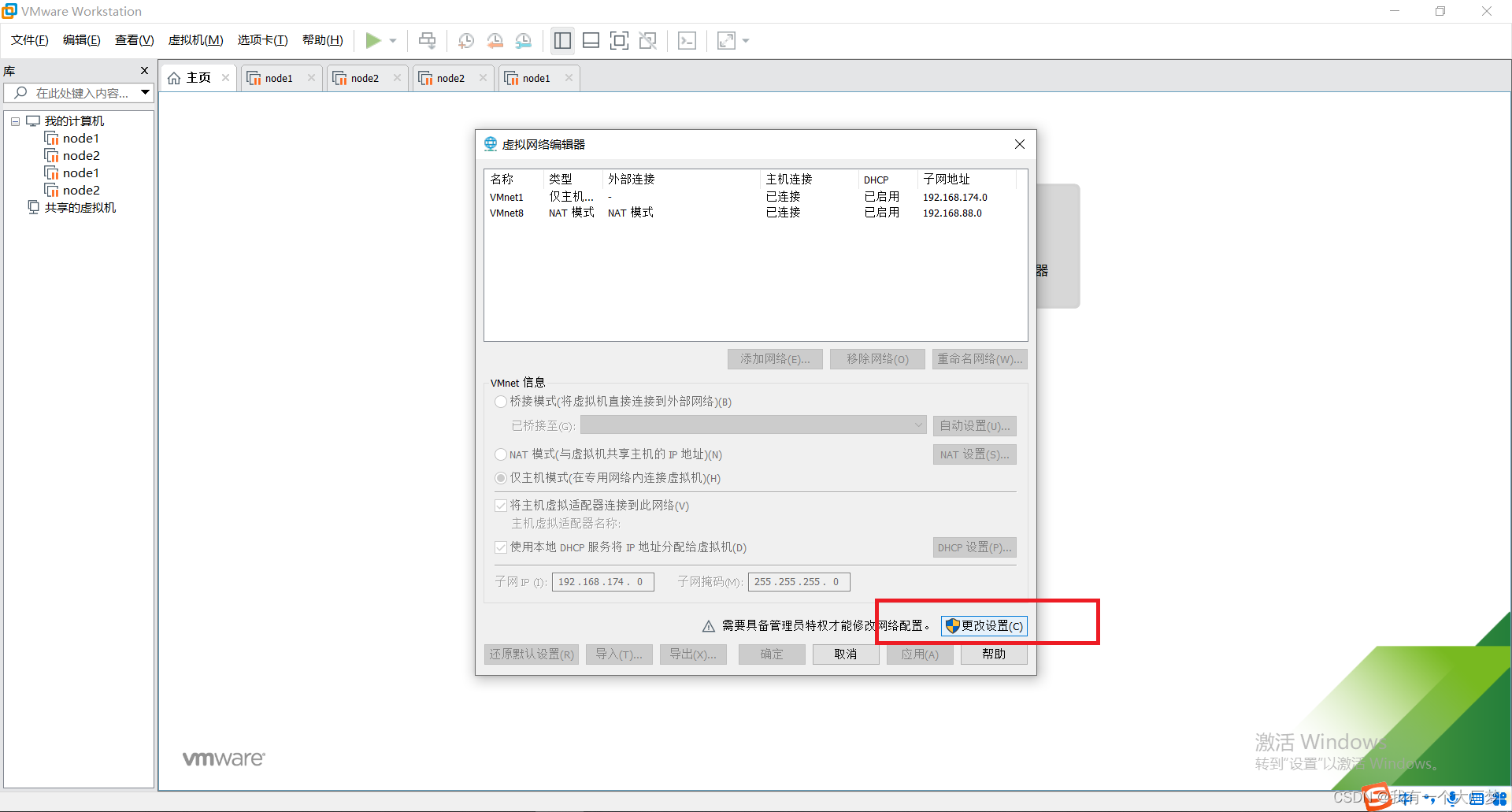Collapse the 我的计算机 tree node
Screen dimensions: 1512x812
click(15, 121)
